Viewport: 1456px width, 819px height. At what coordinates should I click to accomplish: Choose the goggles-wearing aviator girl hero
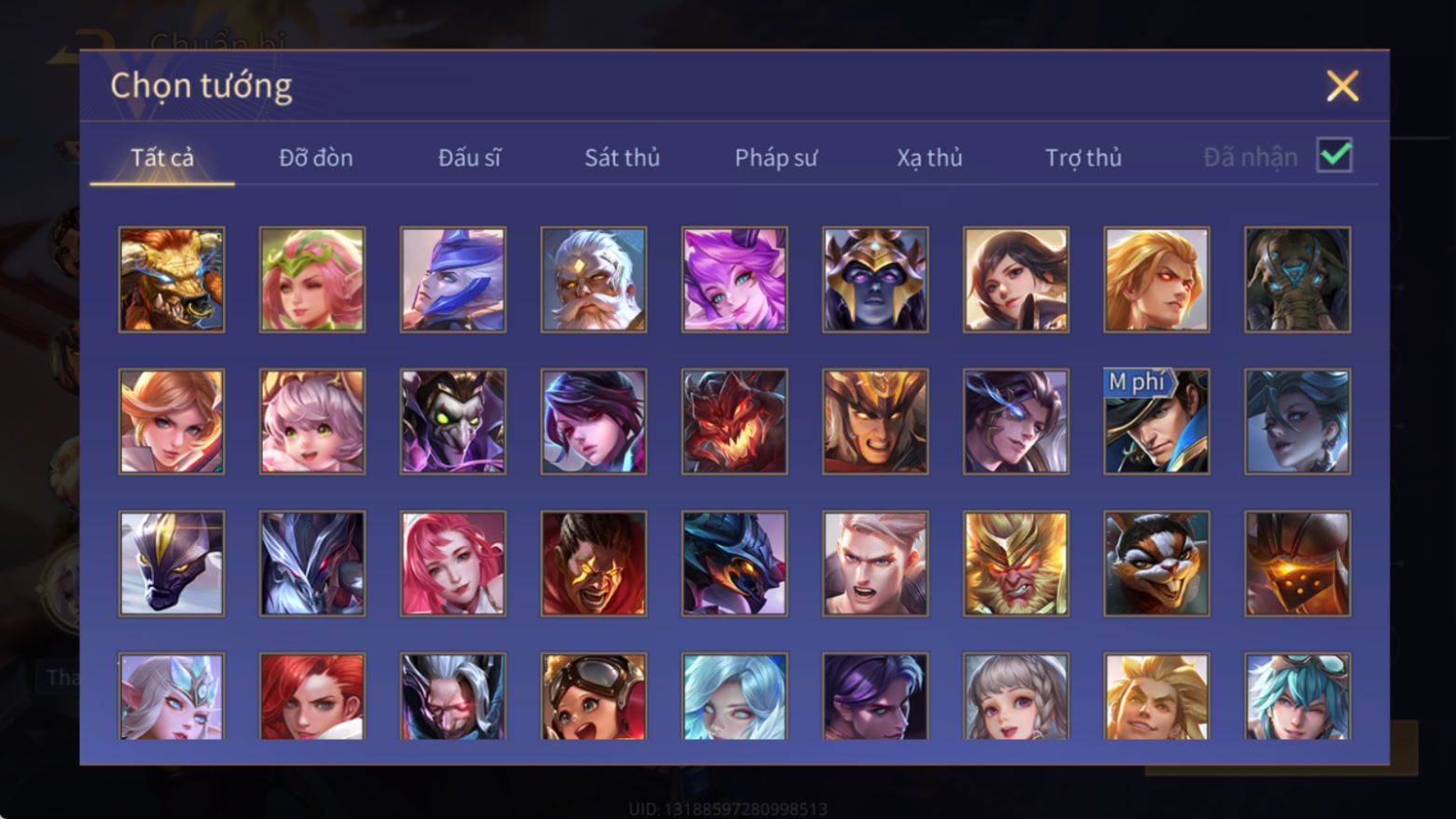coord(594,696)
